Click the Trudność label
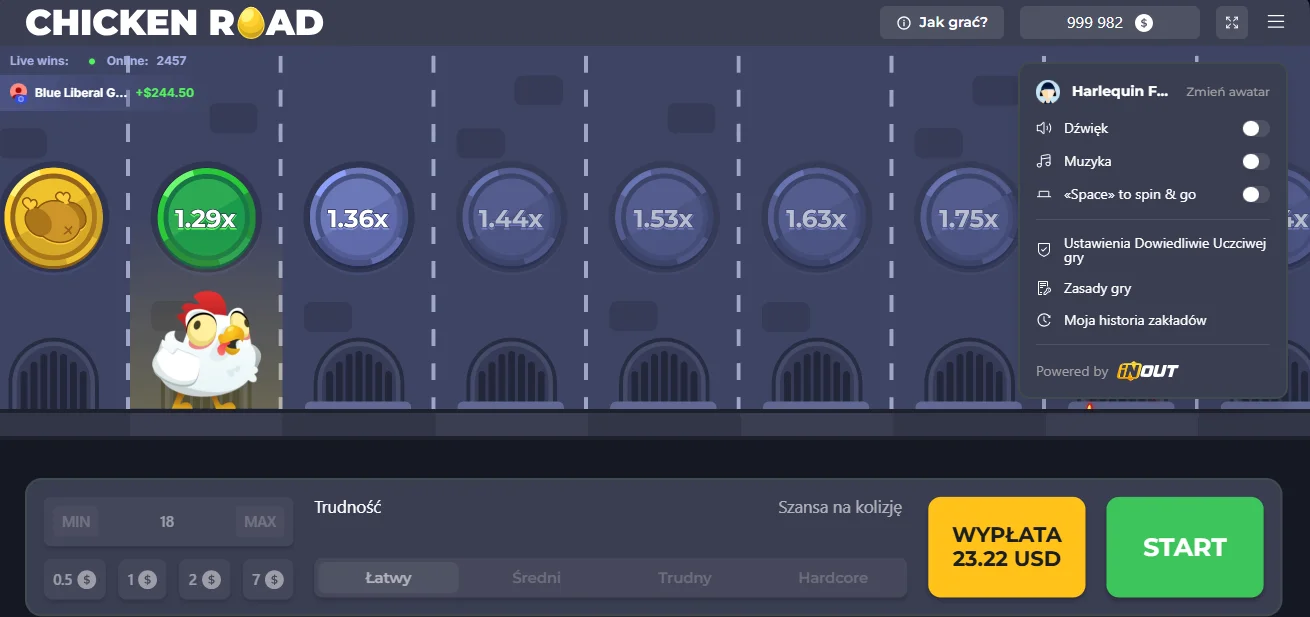The width and height of the screenshot is (1310, 617). point(348,506)
